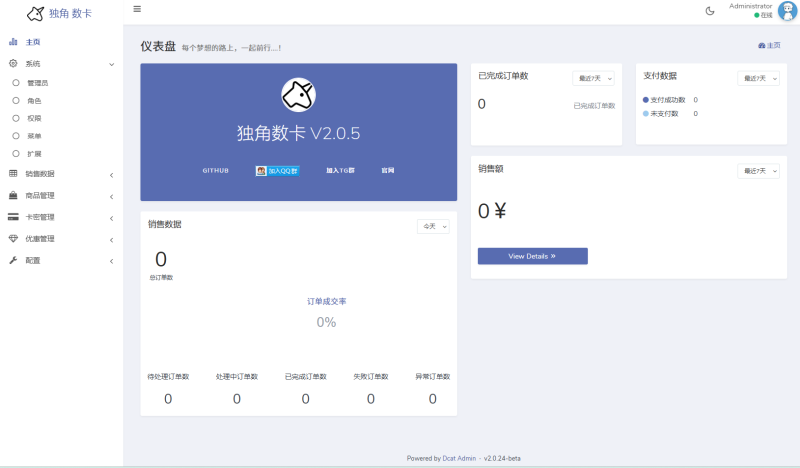Toggle the 支付成功数 legend dot
The height and width of the screenshot is (468, 800).
tap(645, 100)
